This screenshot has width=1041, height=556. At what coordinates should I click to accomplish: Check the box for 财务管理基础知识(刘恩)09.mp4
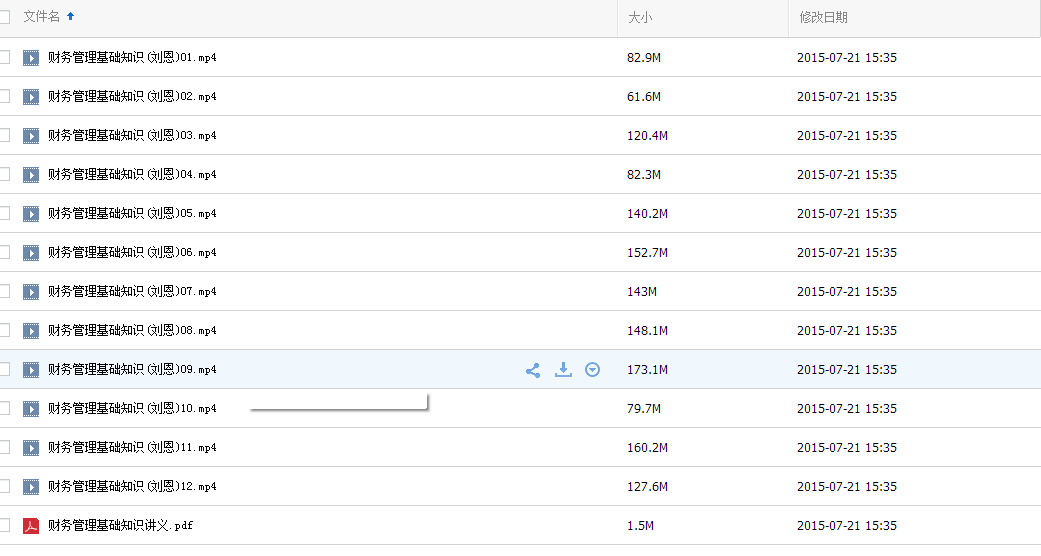[4, 369]
